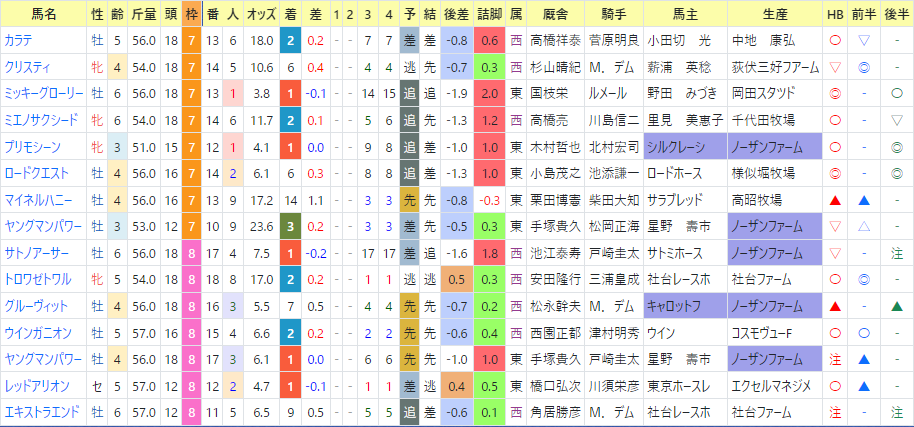Click the 前半 column header
The image size is (914, 427).
[x=864, y=14]
